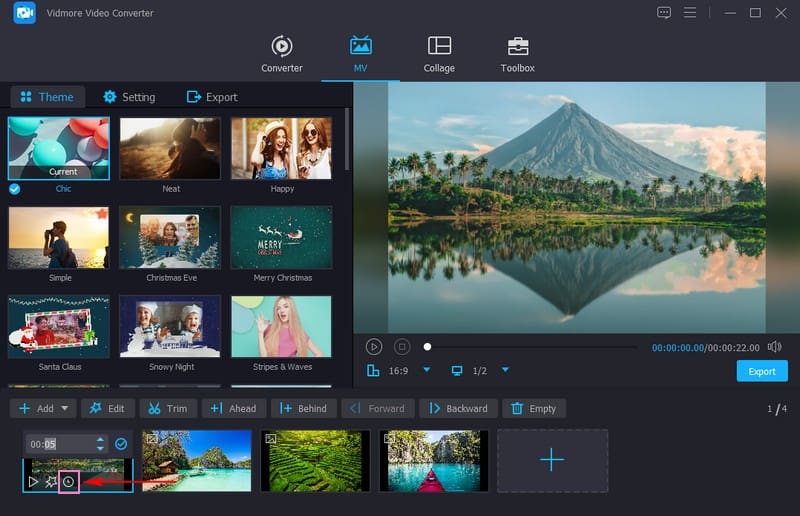The width and height of the screenshot is (800, 516).
Task: Expand the 1/2 screen display dropdown
Action: [505, 370]
